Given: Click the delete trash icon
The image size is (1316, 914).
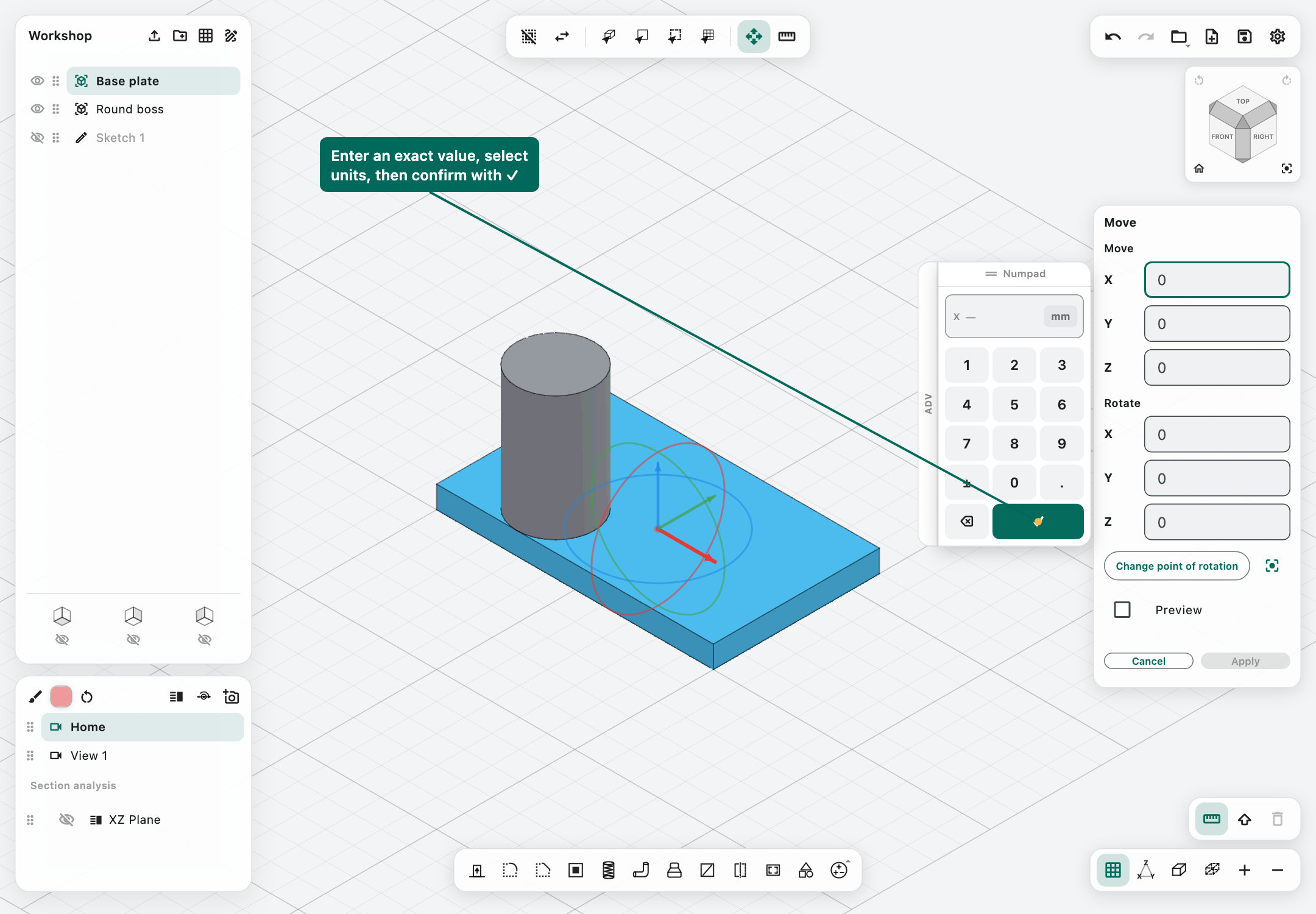Looking at the screenshot, I should pos(1278,819).
